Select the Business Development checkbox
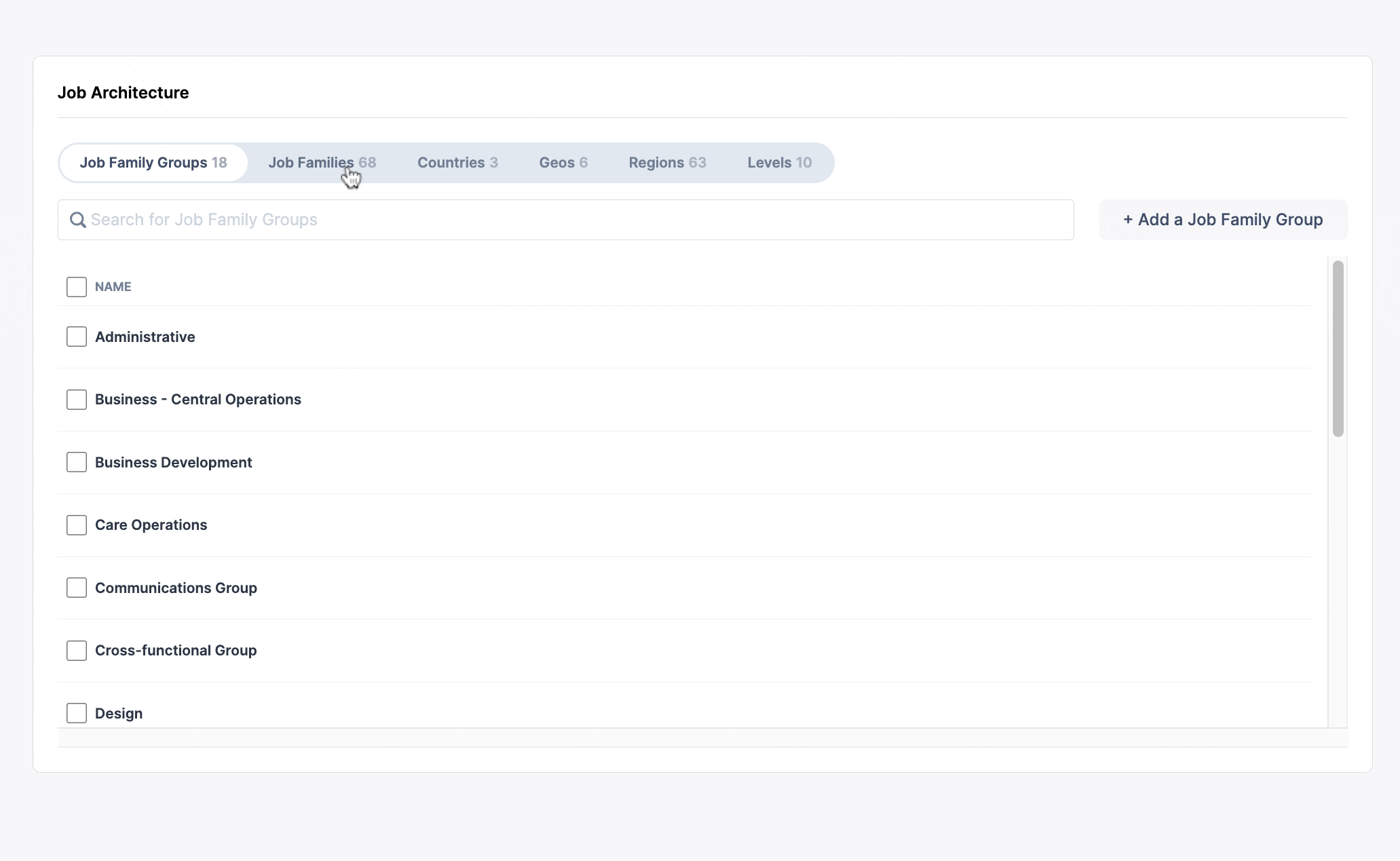Image resolution: width=1400 pixels, height=861 pixels. coord(77,462)
